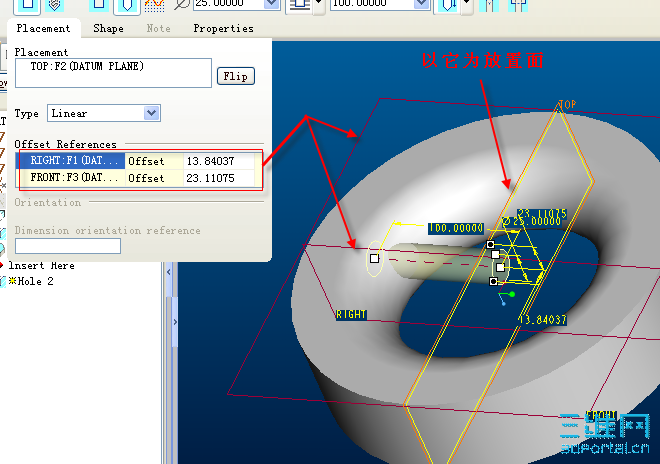Switch to the Placement tab

click(x=43, y=29)
